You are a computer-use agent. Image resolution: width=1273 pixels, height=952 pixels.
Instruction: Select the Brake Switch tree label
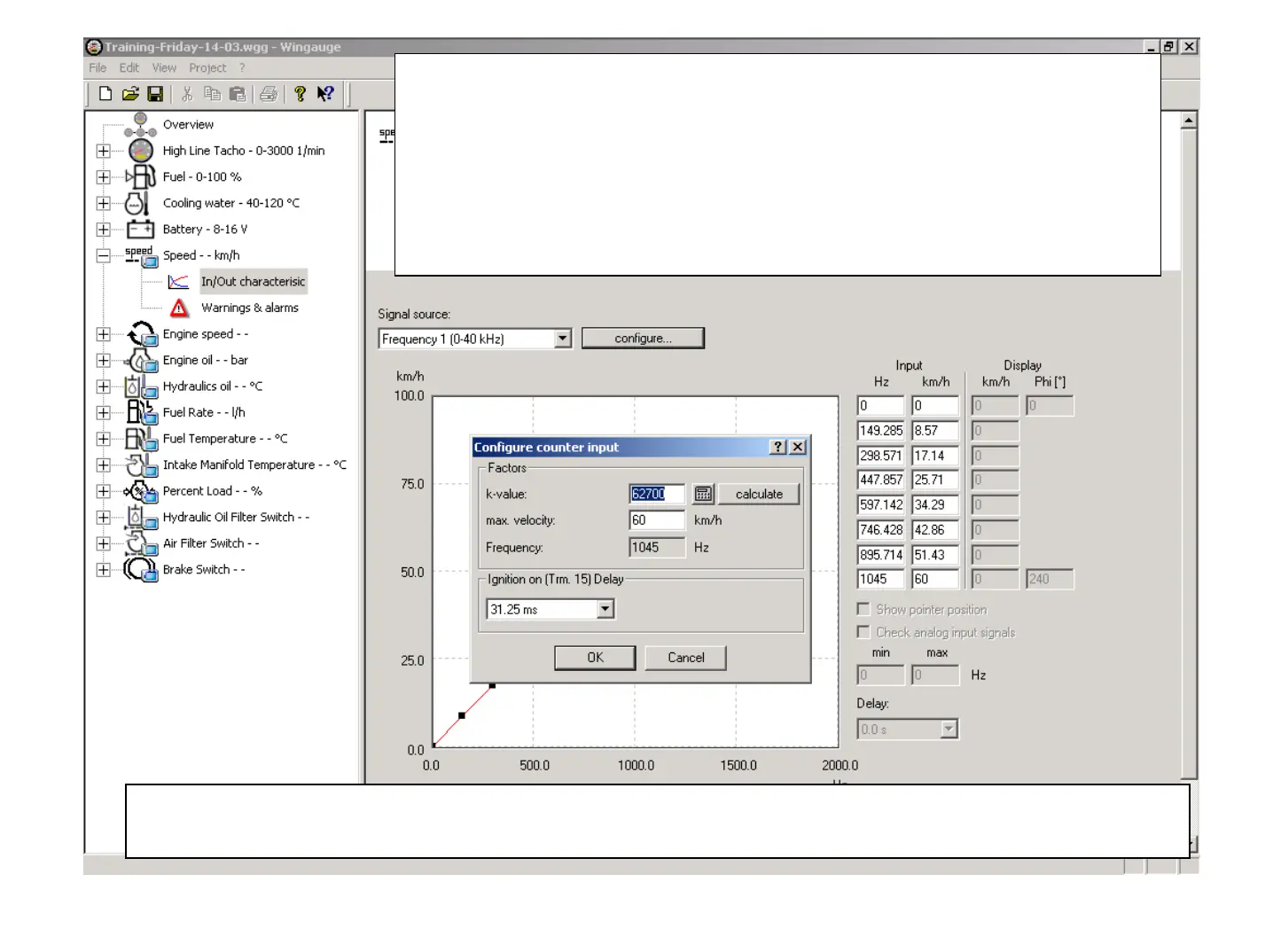[204, 569]
